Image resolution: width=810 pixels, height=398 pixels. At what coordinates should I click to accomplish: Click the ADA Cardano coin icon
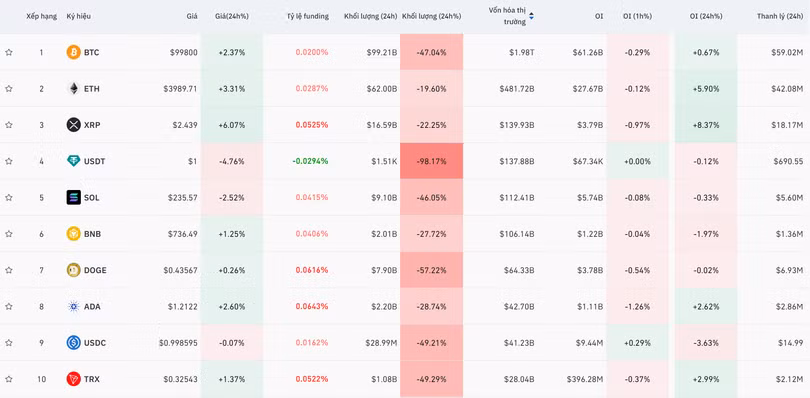pos(74,307)
